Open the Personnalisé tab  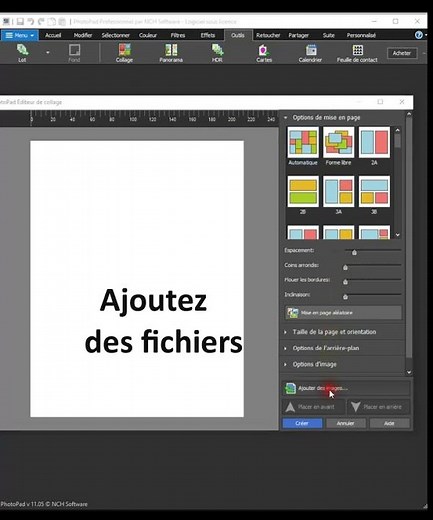361,35
